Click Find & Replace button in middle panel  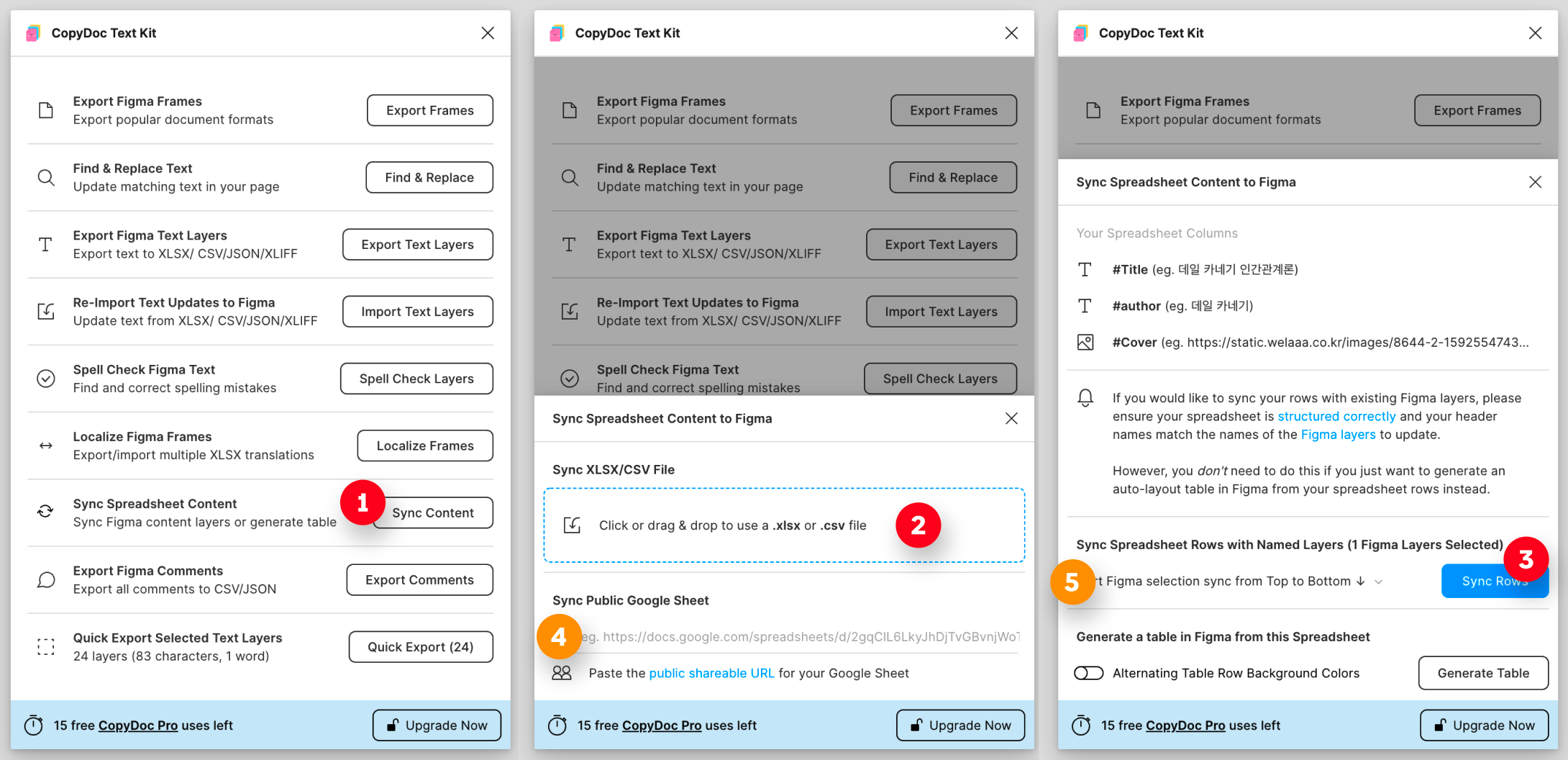pos(953,177)
